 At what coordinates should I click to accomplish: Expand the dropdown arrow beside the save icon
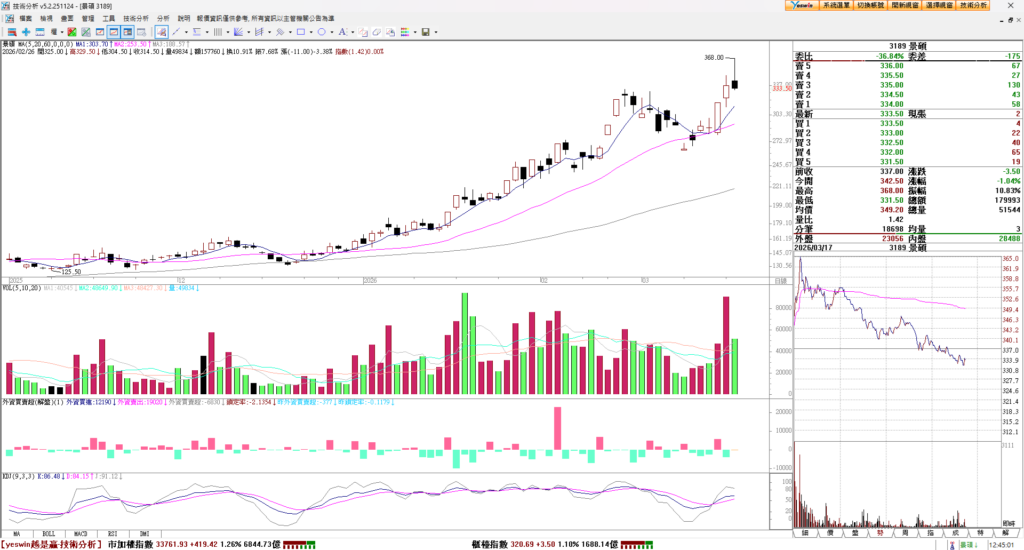click(x=436, y=32)
